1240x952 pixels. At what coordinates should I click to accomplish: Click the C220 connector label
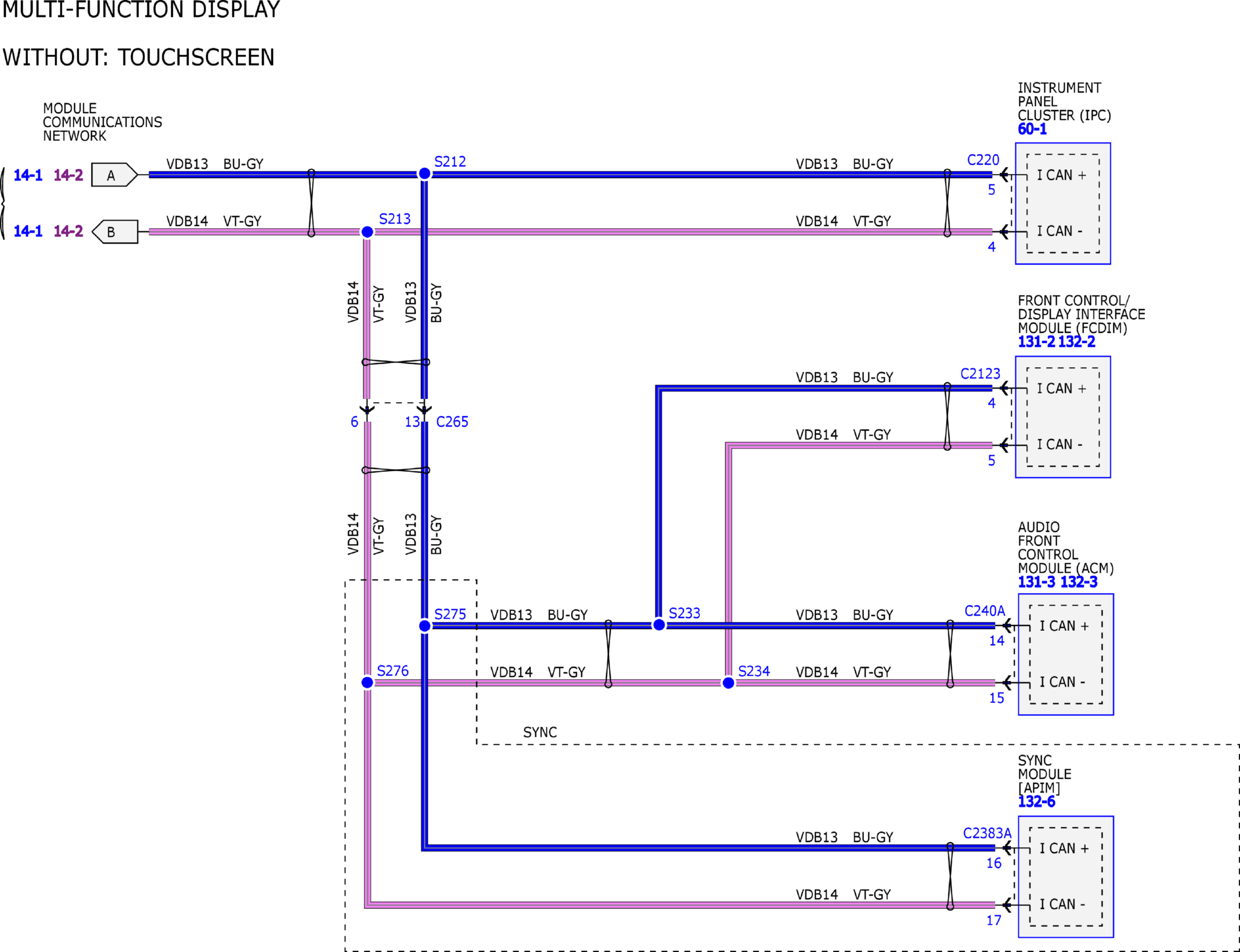tap(983, 160)
